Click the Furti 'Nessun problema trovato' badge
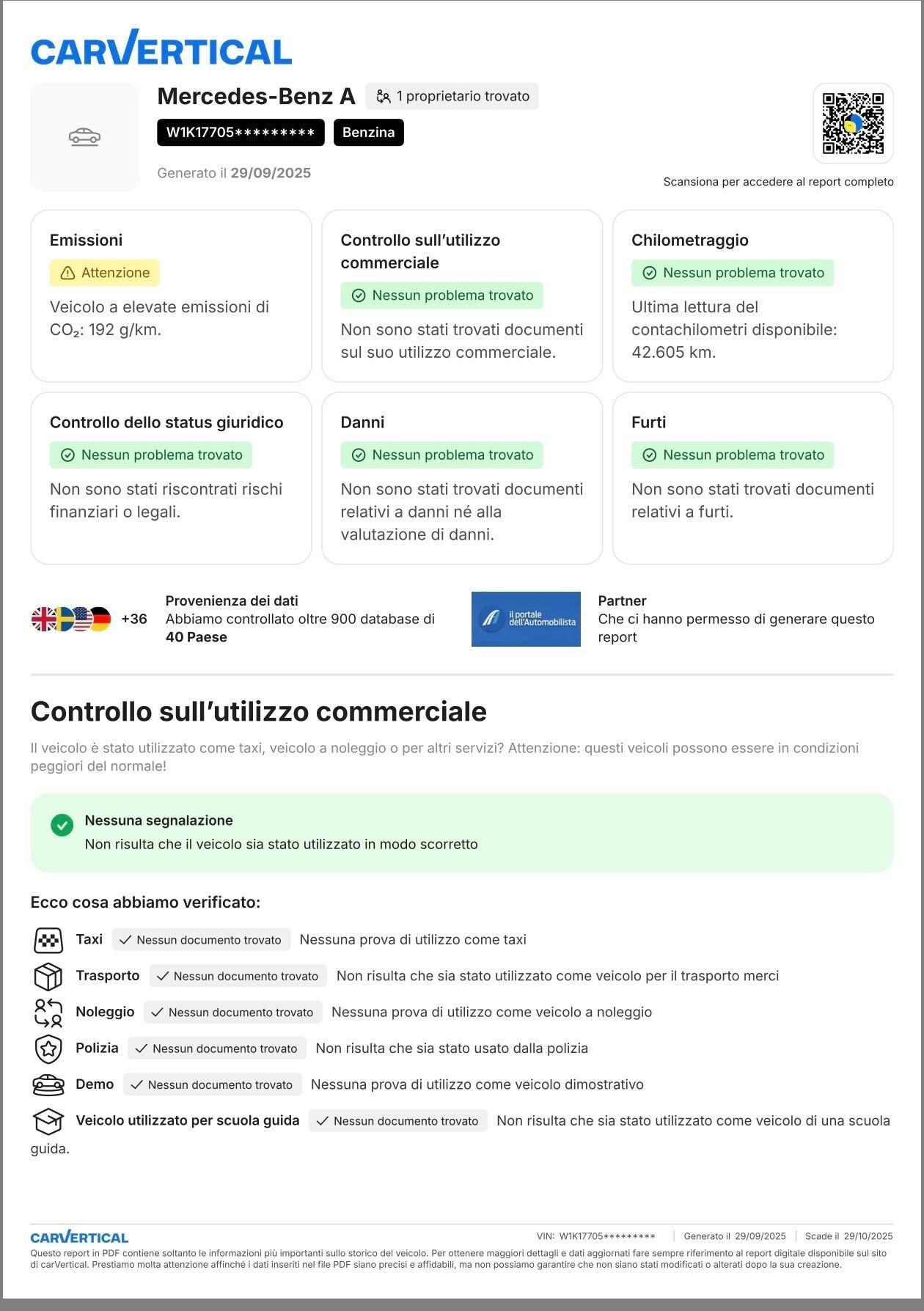Screen dimensions: 924x1311 733,455
